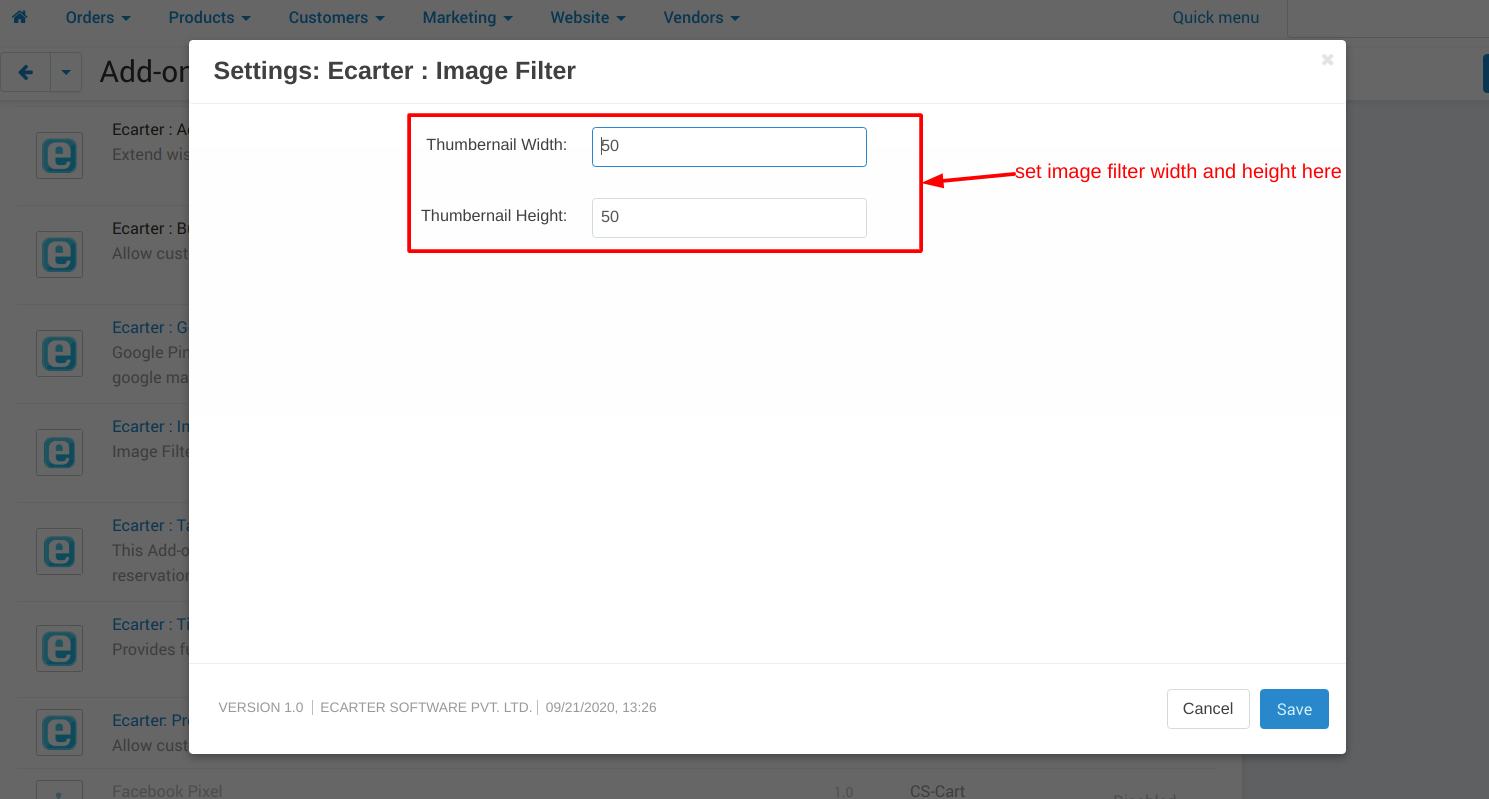Open the Website menu
Screen dimensions: 1489x799
coord(588,18)
